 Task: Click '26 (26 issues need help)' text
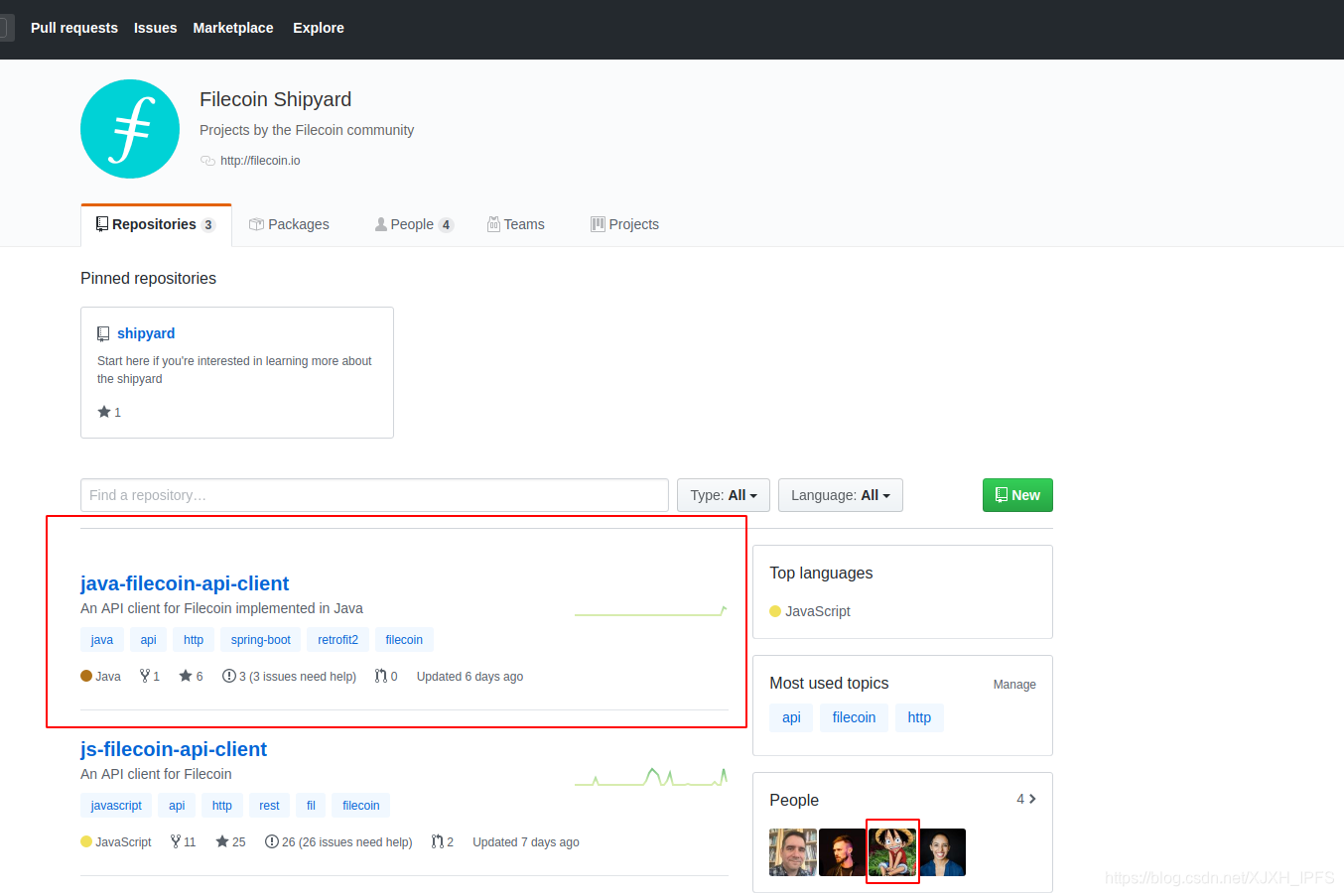(347, 842)
